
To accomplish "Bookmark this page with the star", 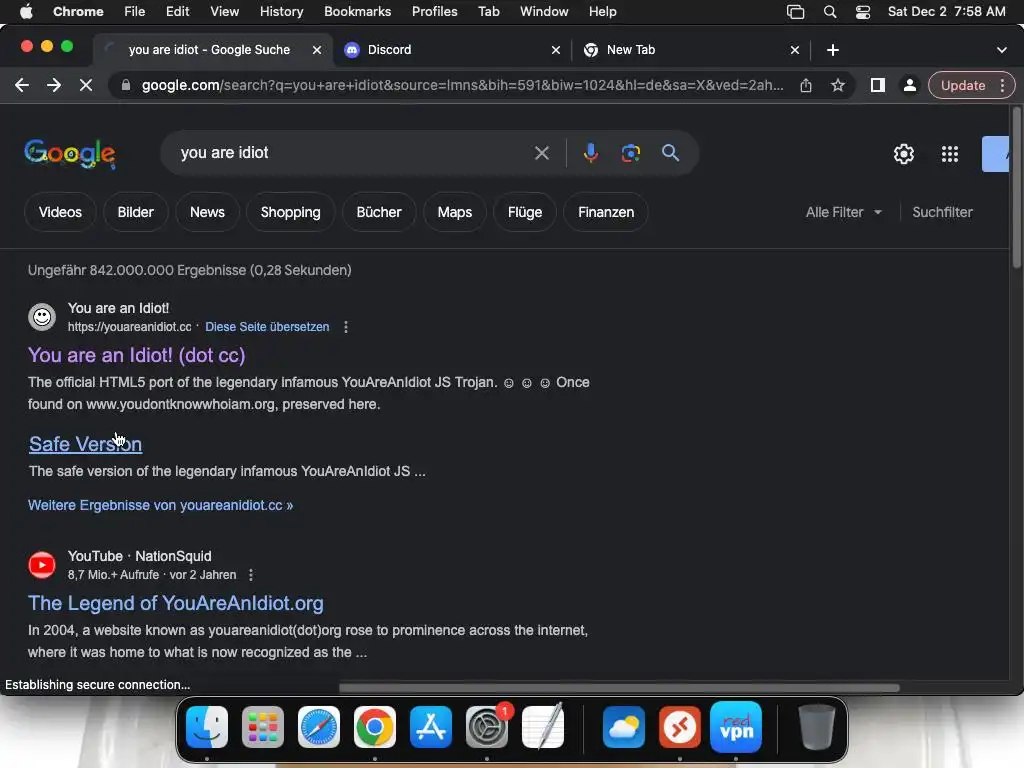I will coord(838,85).
